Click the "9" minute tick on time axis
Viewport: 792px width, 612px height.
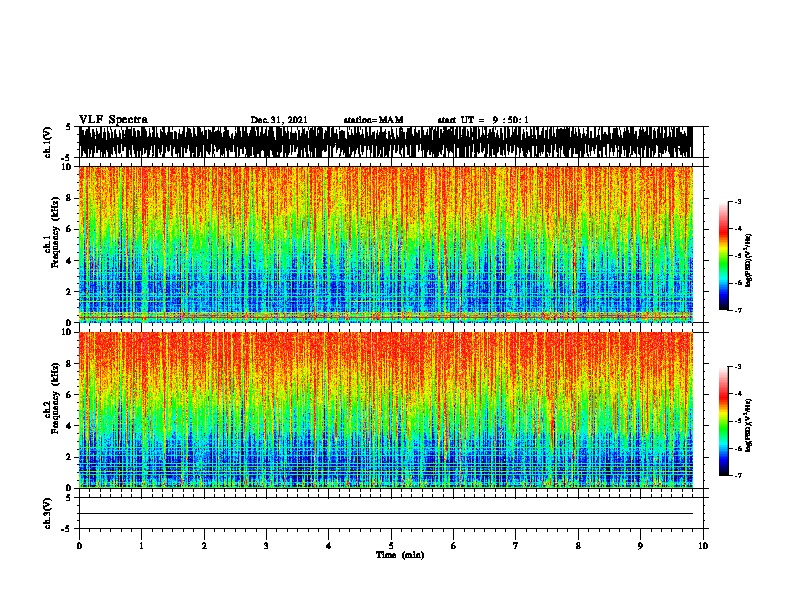pyautogui.click(x=640, y=546)
